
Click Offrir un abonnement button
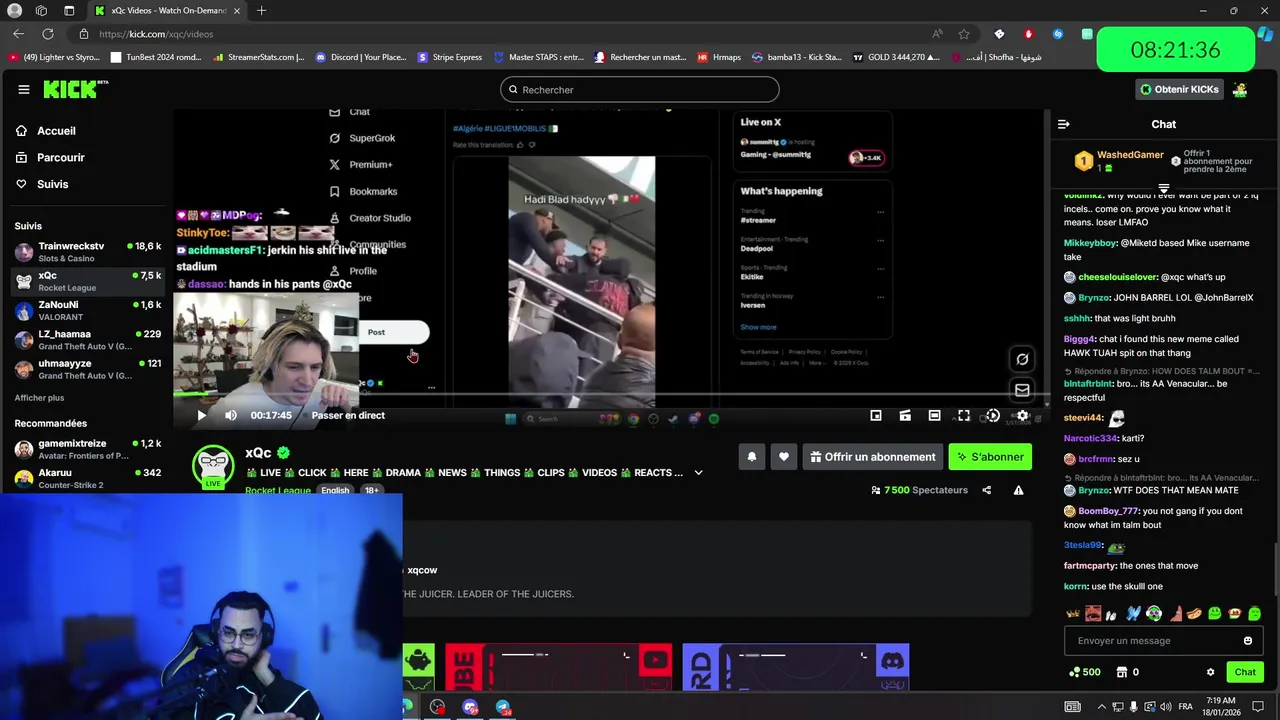[x=873, y=457]
